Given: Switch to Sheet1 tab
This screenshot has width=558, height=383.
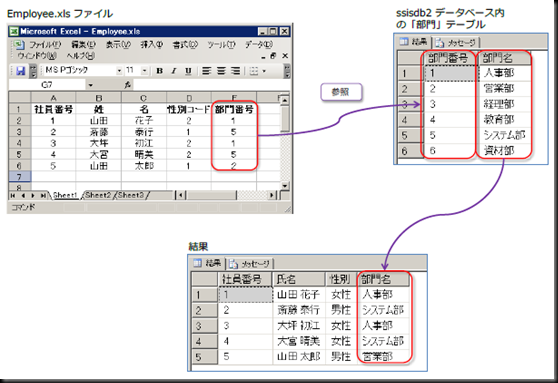Looking at the screenshot, I should 65,195.
